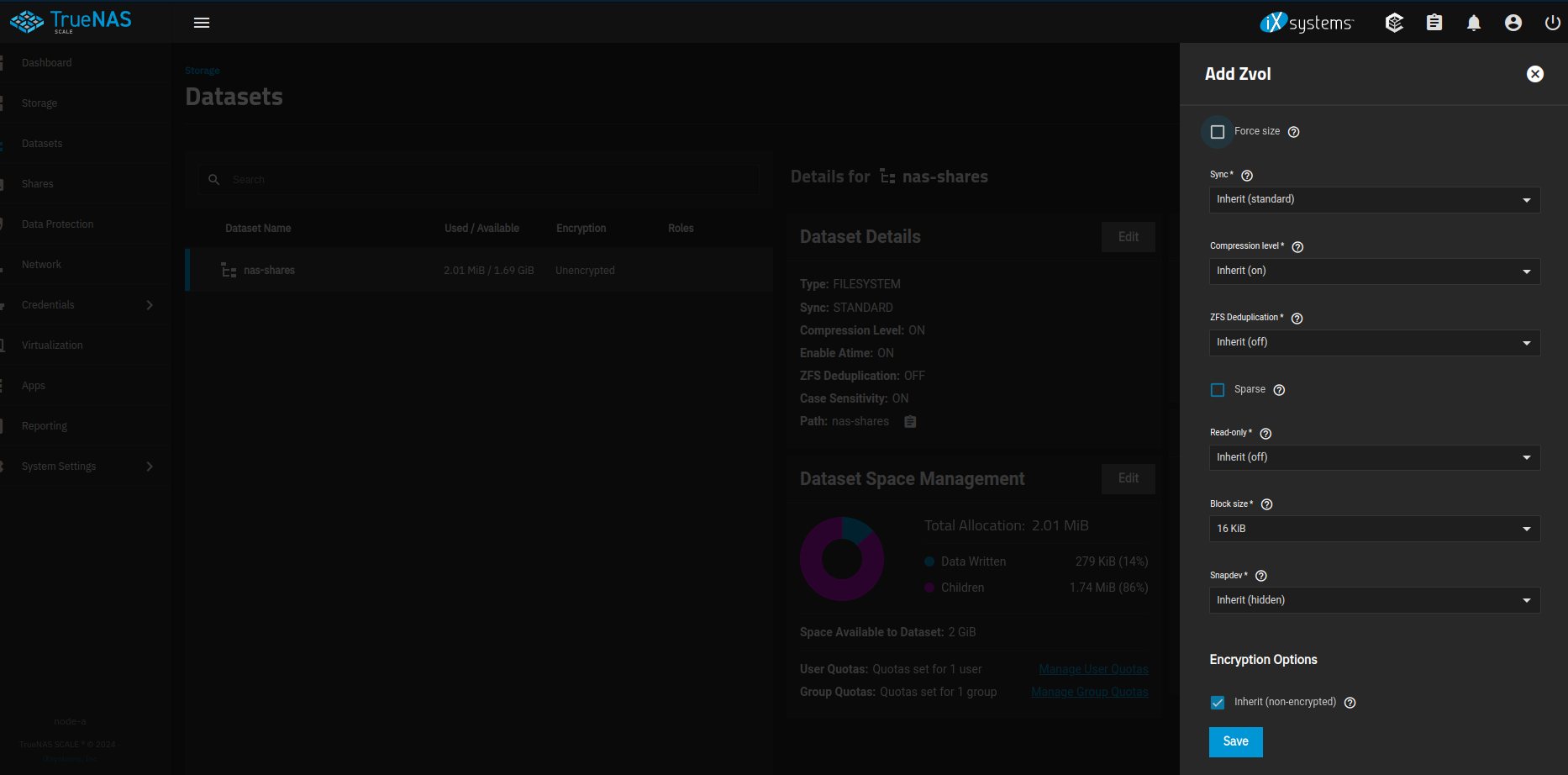
Task: Open the Compression level dropdown
Action: [x=1374, y=272]
